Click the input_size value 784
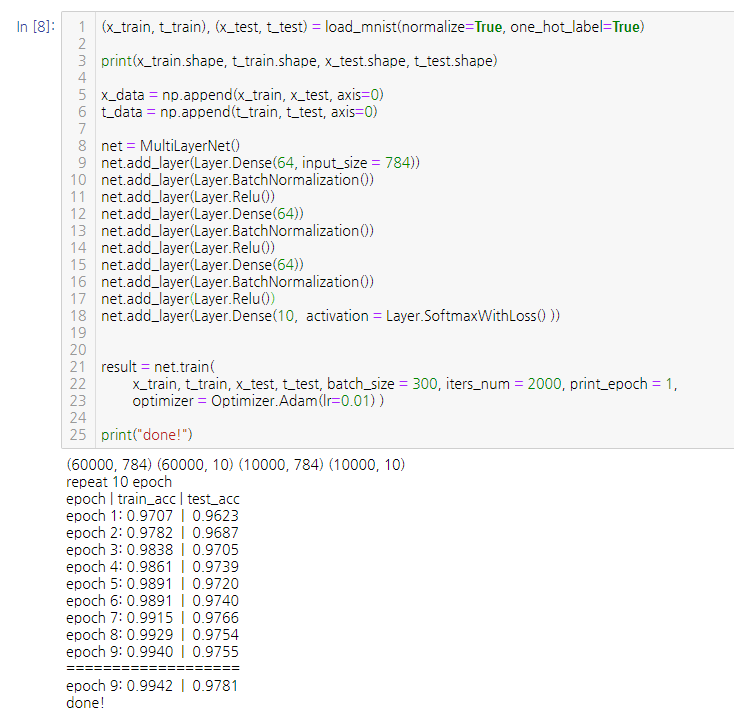 397,163
